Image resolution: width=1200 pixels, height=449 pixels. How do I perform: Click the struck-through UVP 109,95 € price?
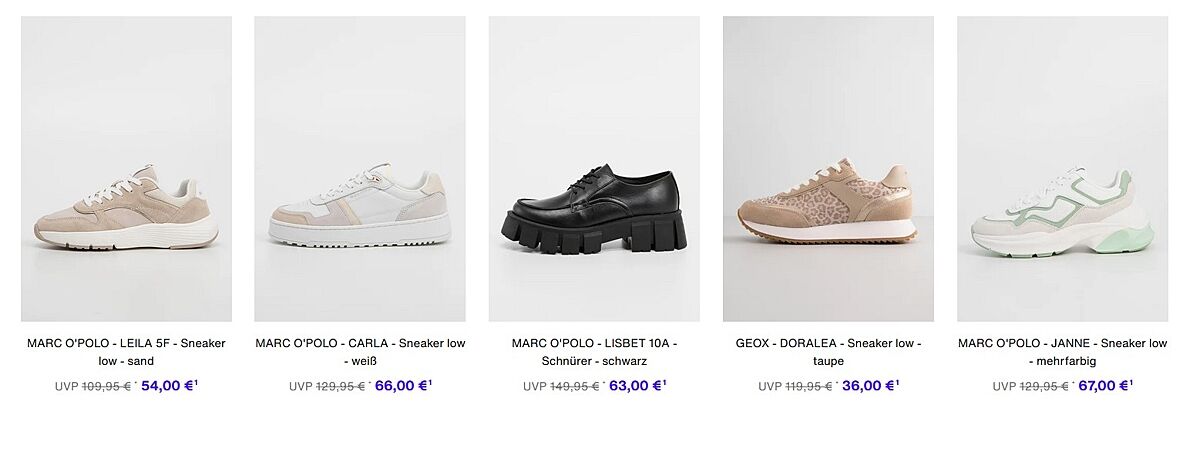106,387
